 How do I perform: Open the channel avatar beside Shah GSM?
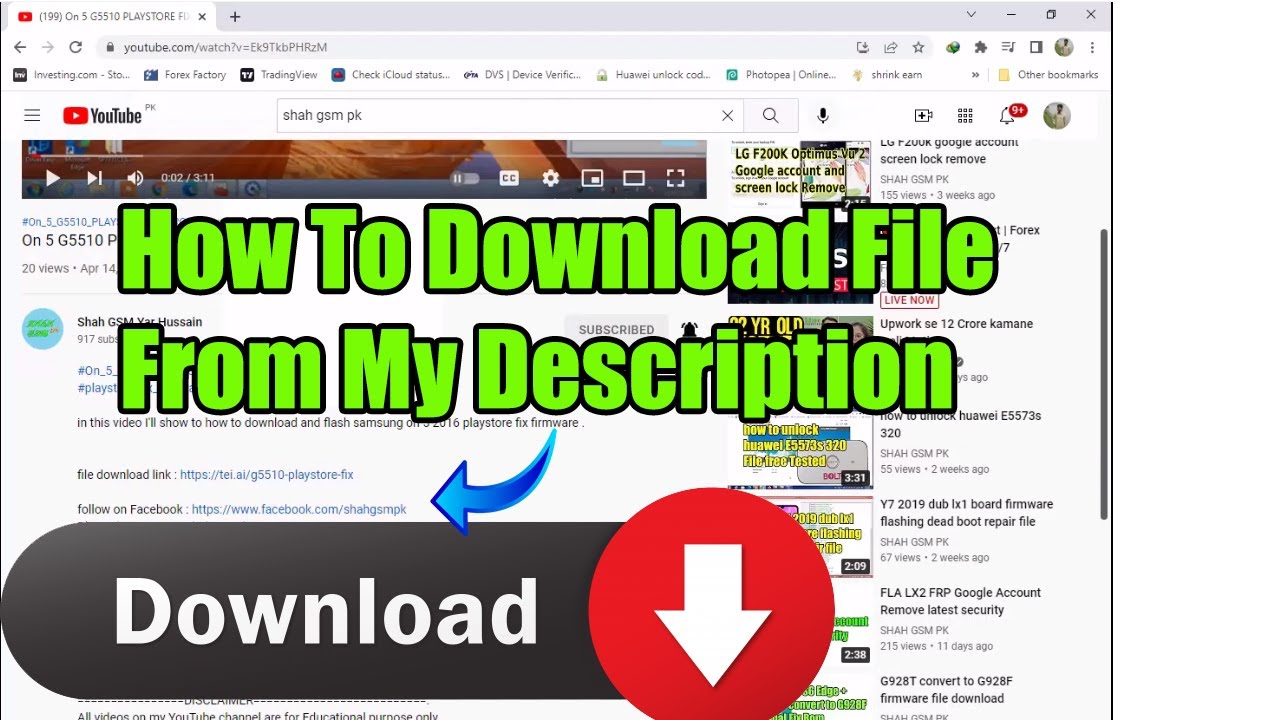click(43, 328)
